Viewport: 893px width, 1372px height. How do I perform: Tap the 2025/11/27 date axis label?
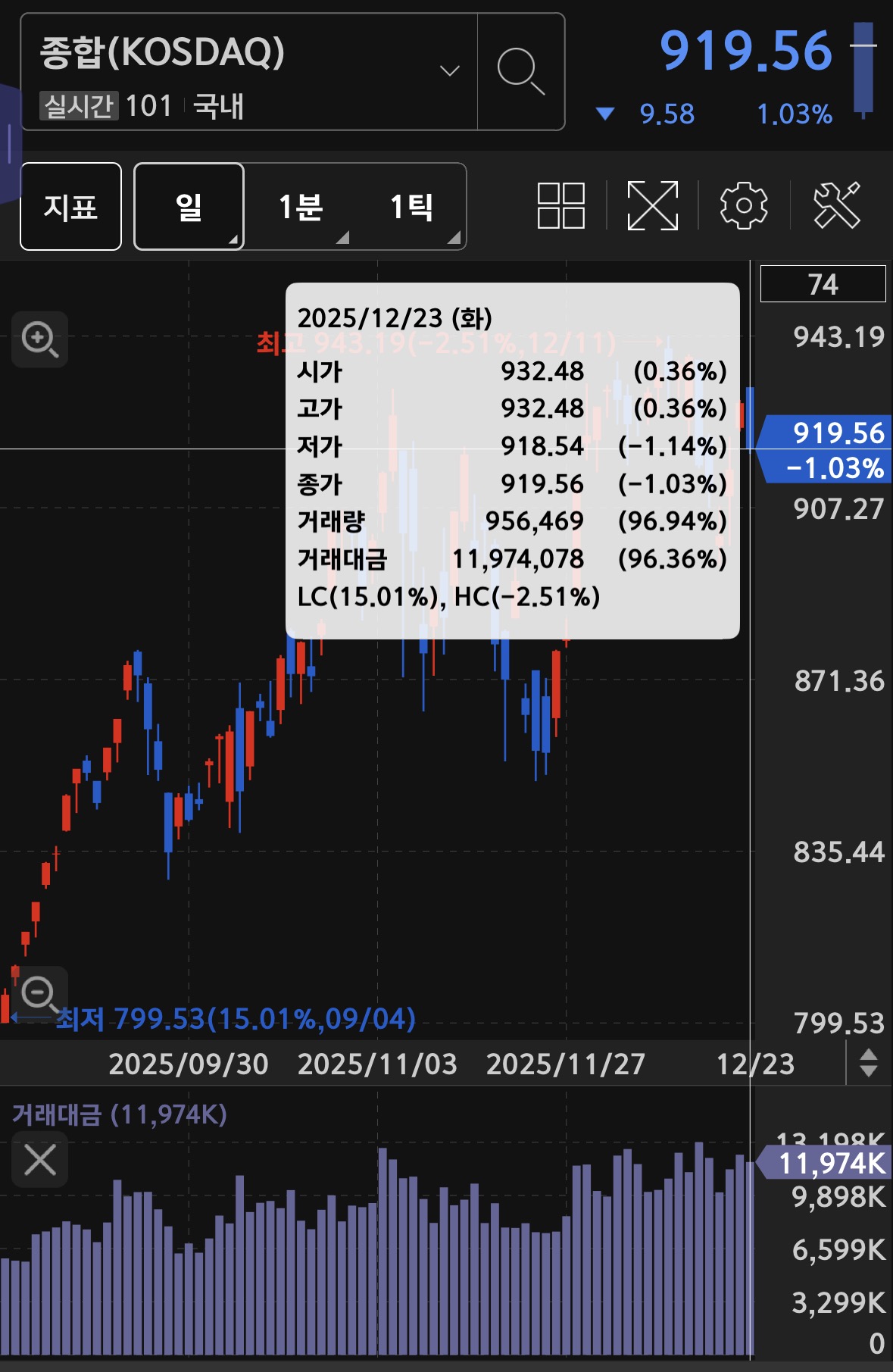pos(565,1064)
